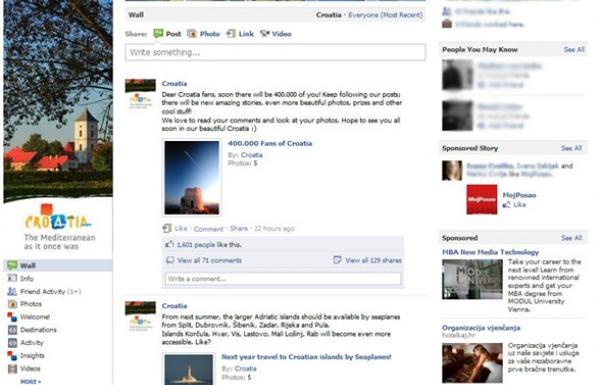Image resolution: width=600 pixels, height=385 pixels.
Task: Click See All for Sponsored Story
Action: tap(571, 148)
